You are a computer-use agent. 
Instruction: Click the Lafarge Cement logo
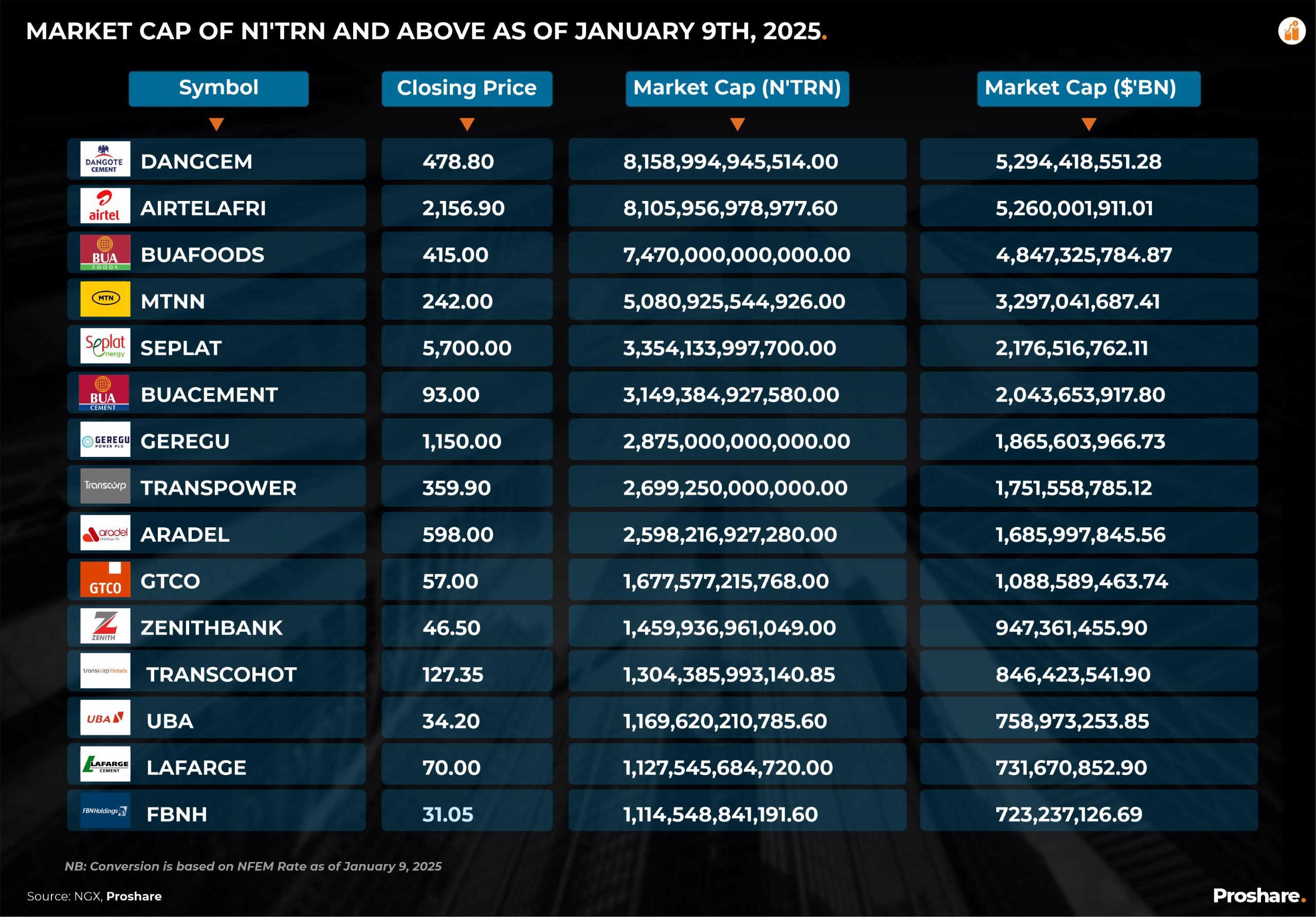pyautogui.click(x=105, y=764)
